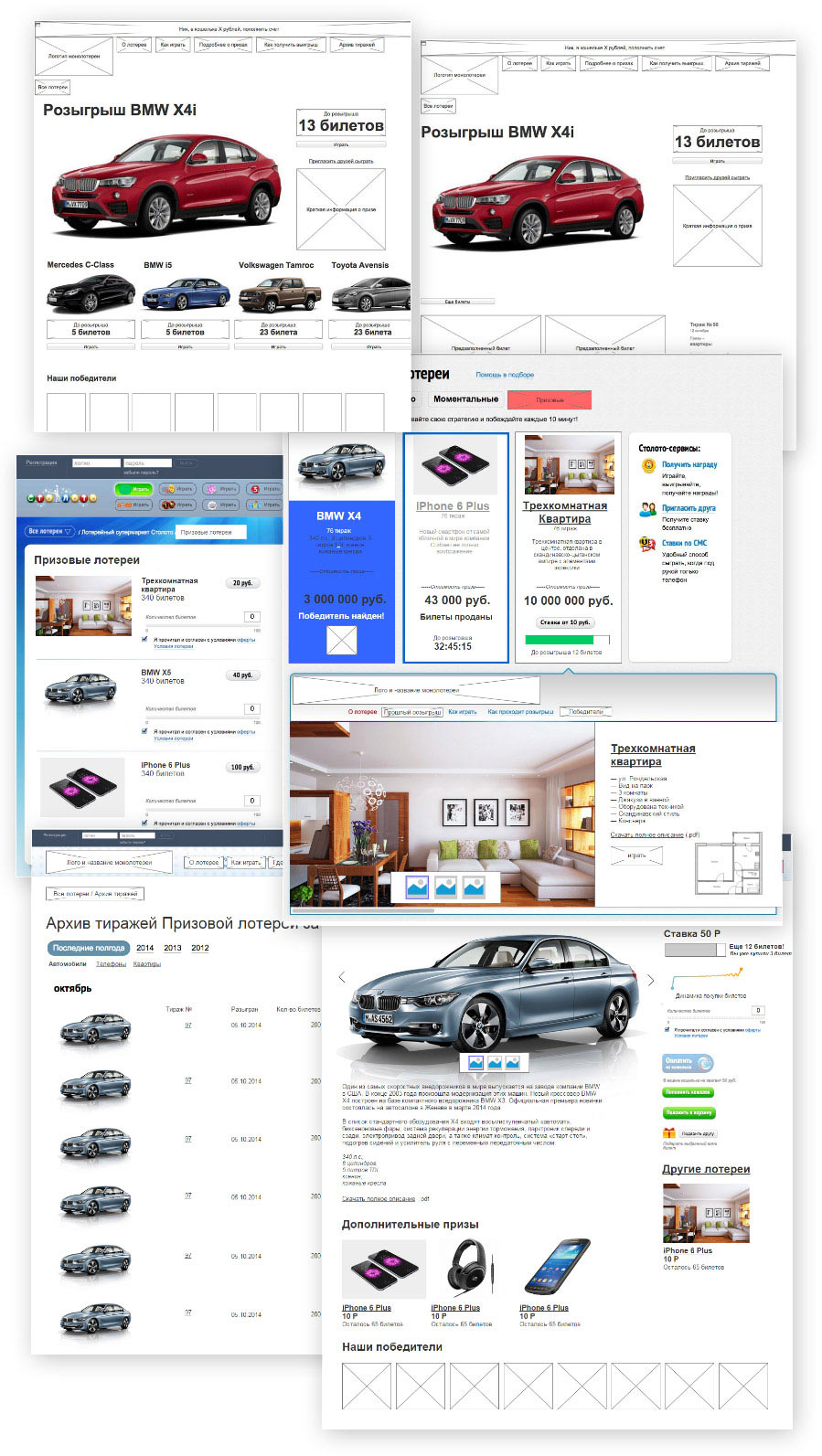Select 2012 year filter in archive
Image resolution: width=822 pixels, height=1456 pixels.
pos(200,948)
